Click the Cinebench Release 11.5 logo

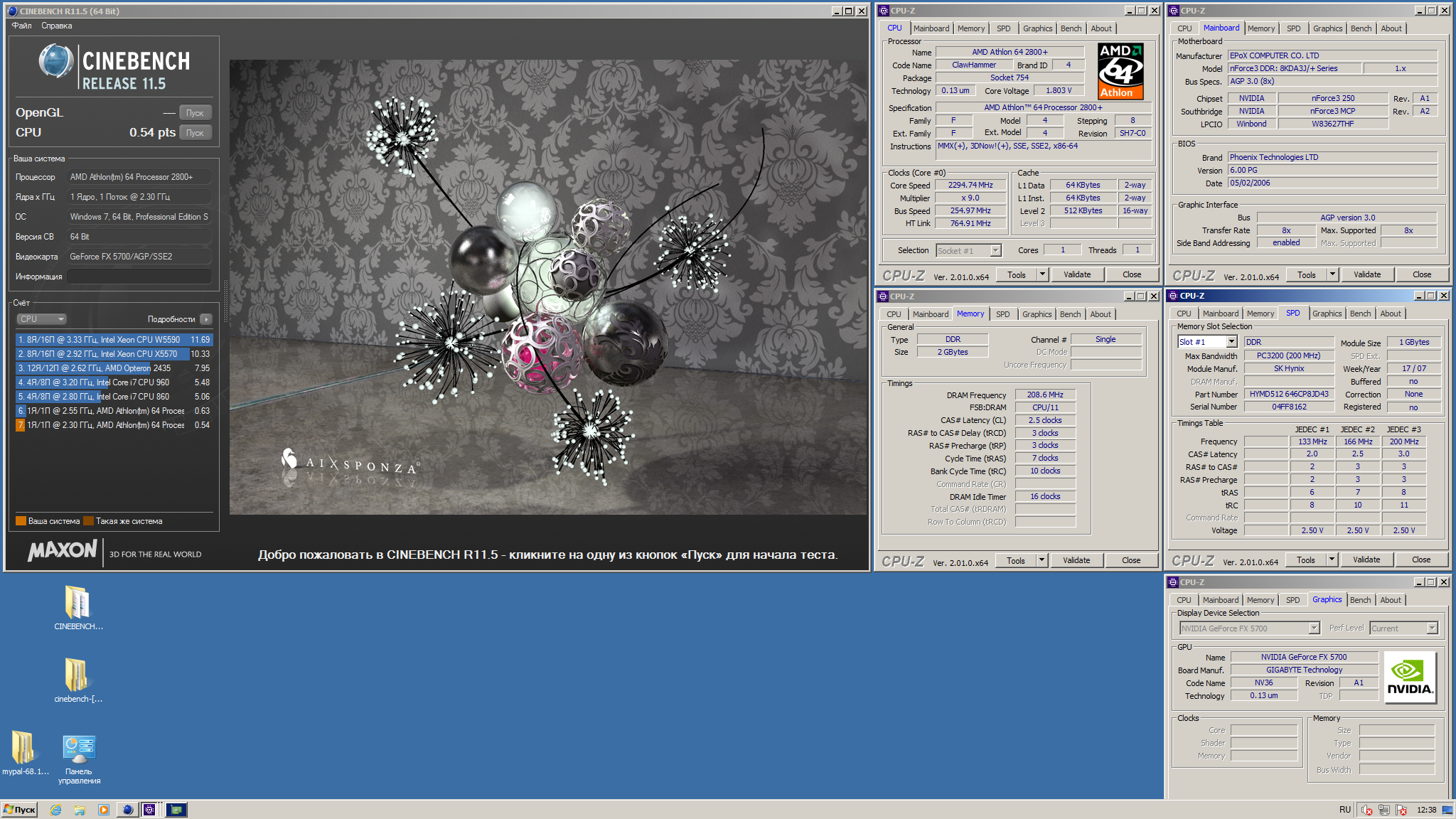click(114, 67)
